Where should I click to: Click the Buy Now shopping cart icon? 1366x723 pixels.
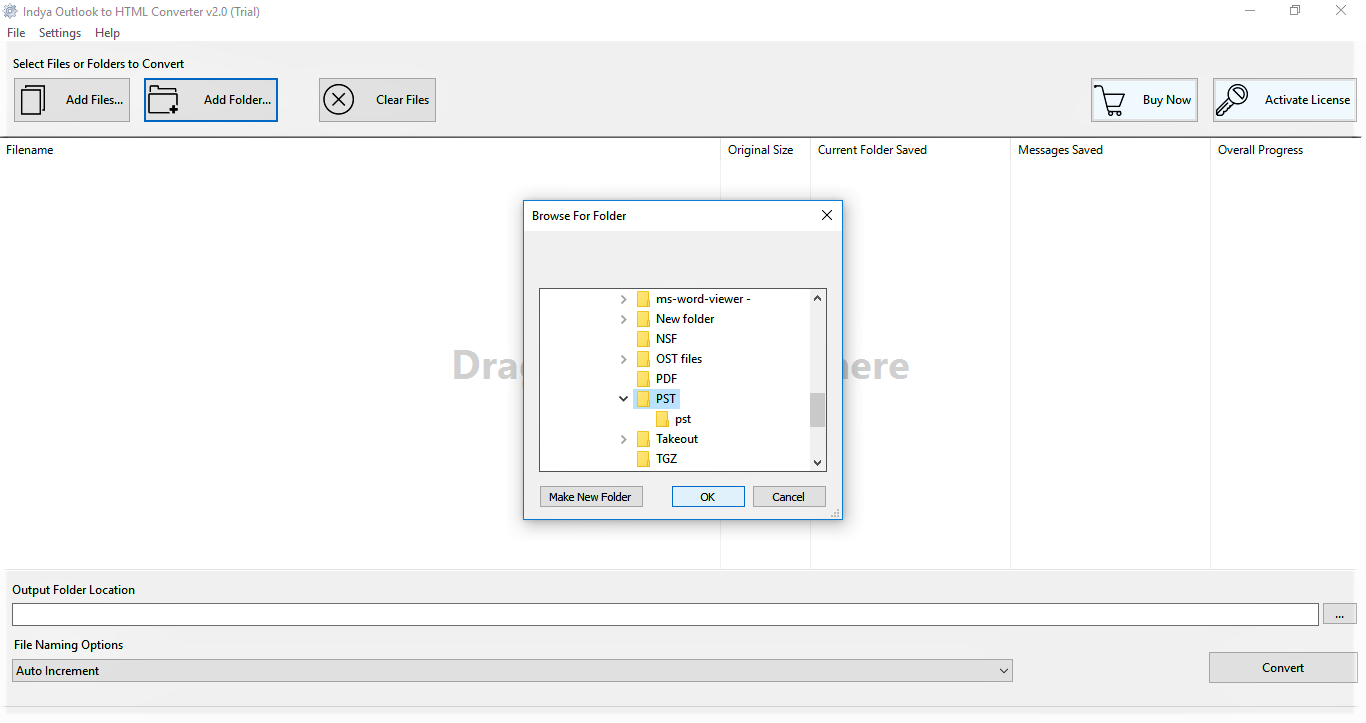1109,101
